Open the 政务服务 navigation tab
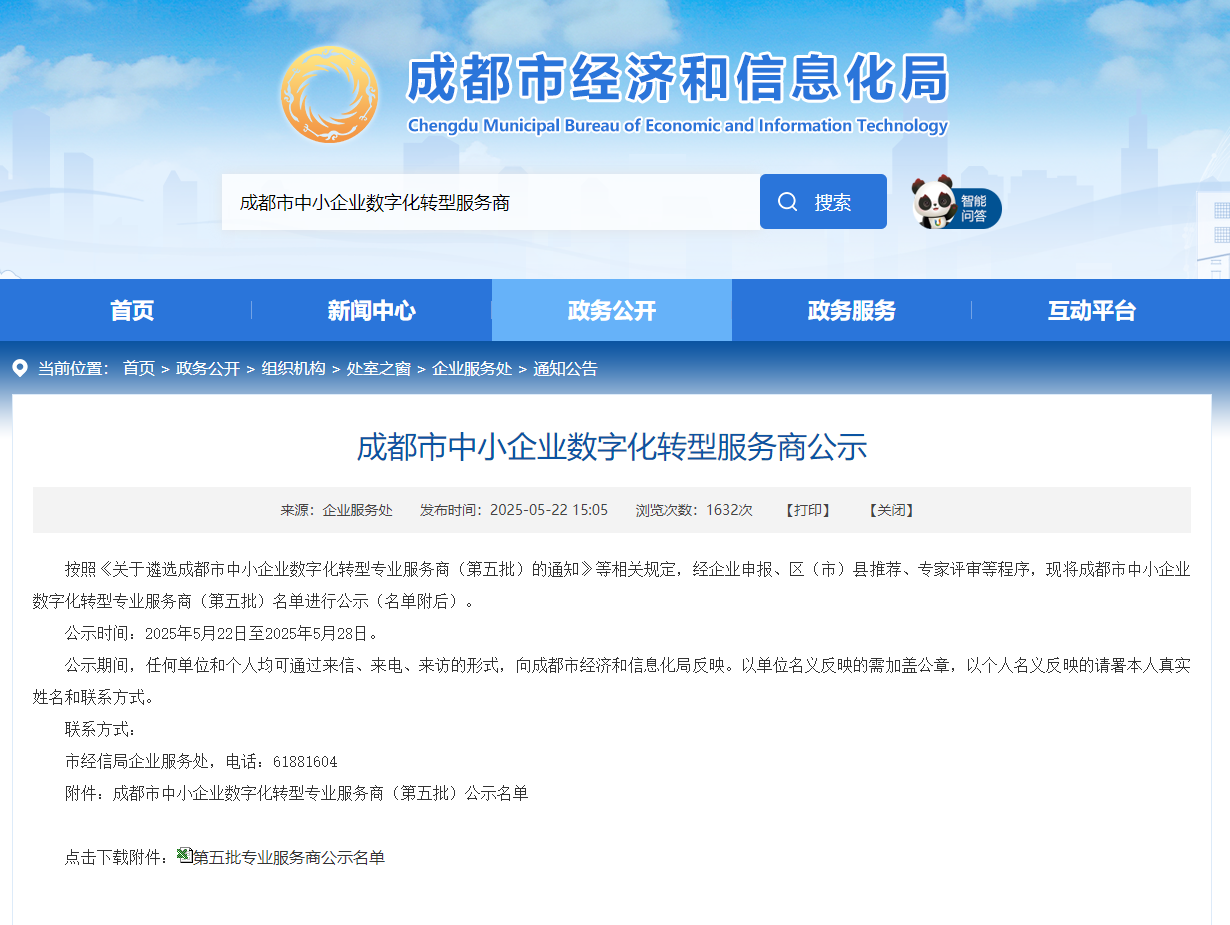1230x925 pixels. [851, 311]
